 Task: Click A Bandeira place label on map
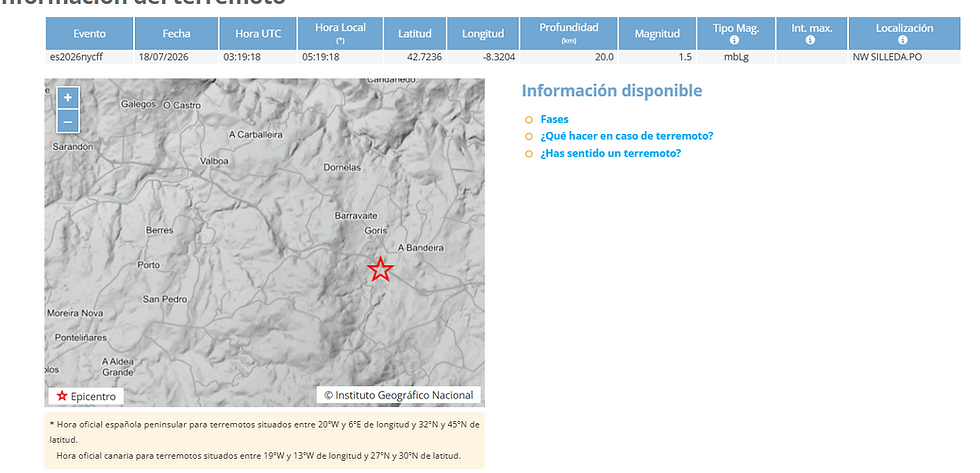coord(421,247)
